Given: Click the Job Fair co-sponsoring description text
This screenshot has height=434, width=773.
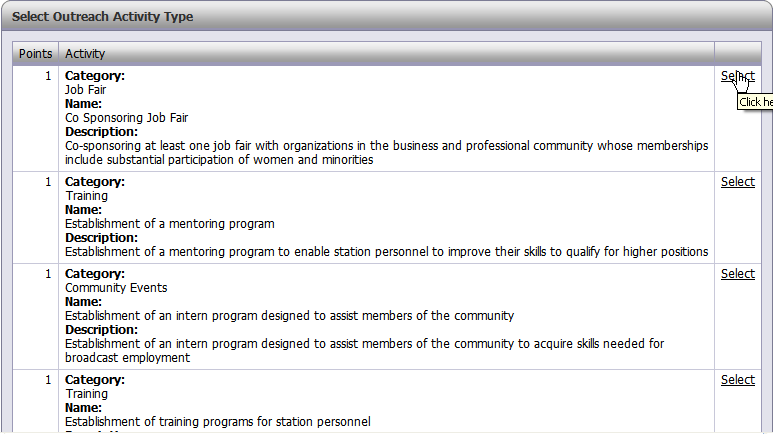Looking at the screenshot, I should click(x=386, y=153).
